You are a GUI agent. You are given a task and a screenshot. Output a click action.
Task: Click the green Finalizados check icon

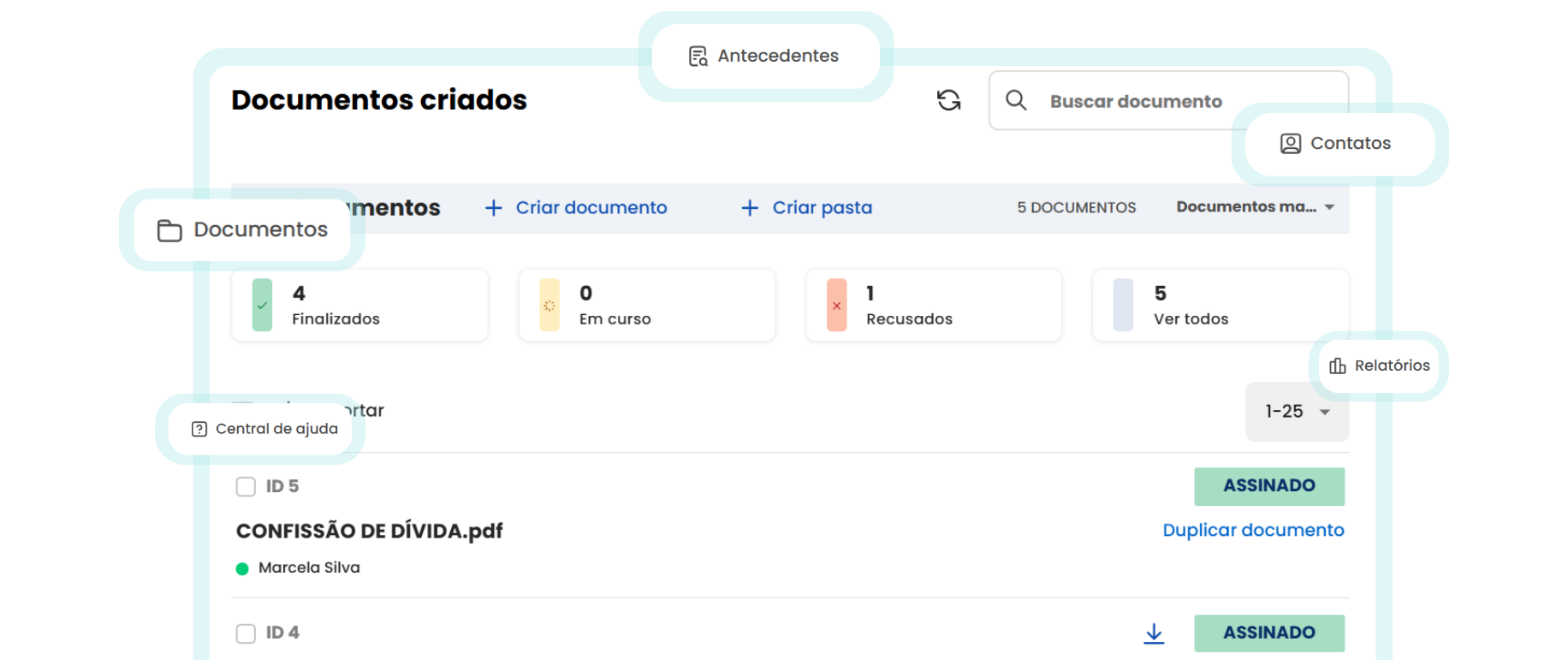click(262, 305)
